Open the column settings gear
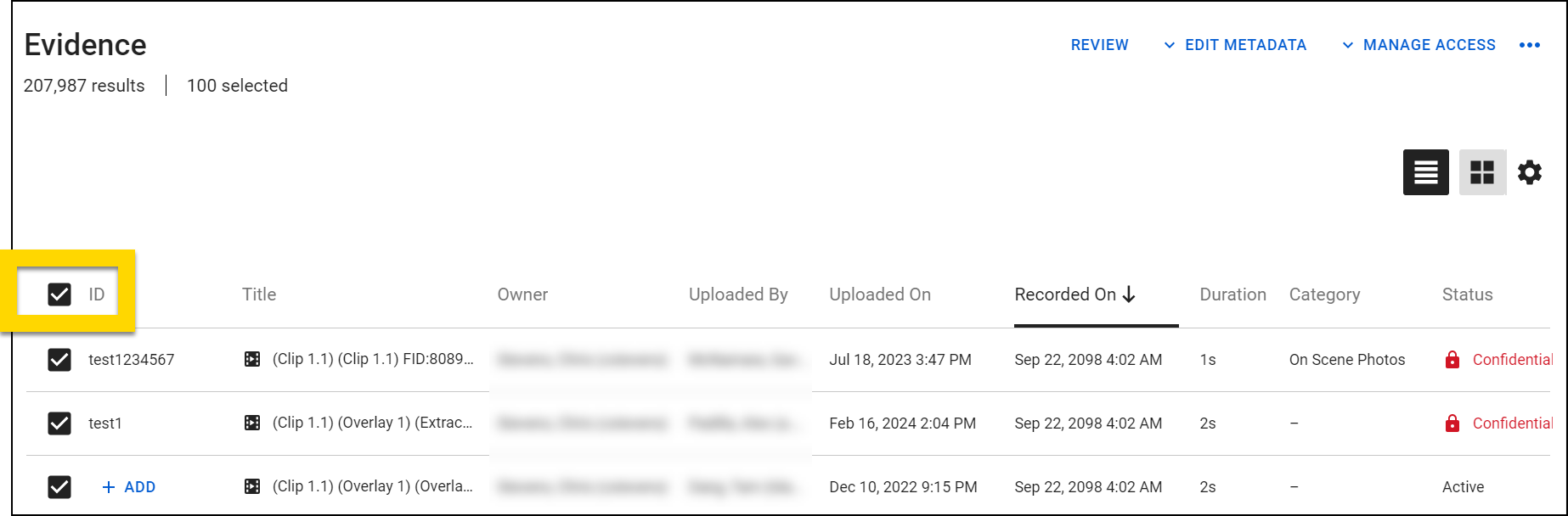The width and height of the screenshot is (1568, 516). coord(1529,172)
